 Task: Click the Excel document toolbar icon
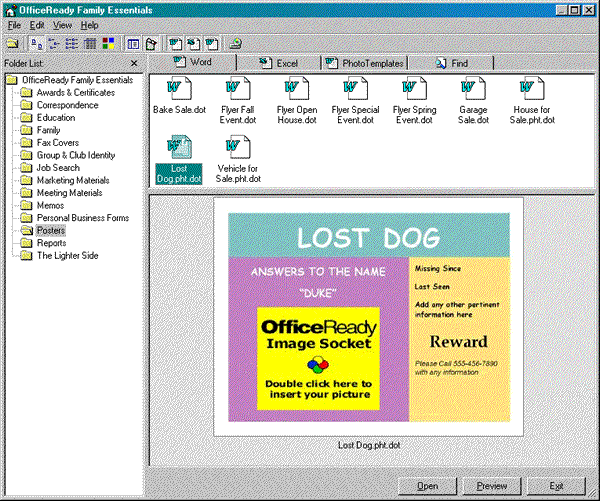(x=193, y=44)
